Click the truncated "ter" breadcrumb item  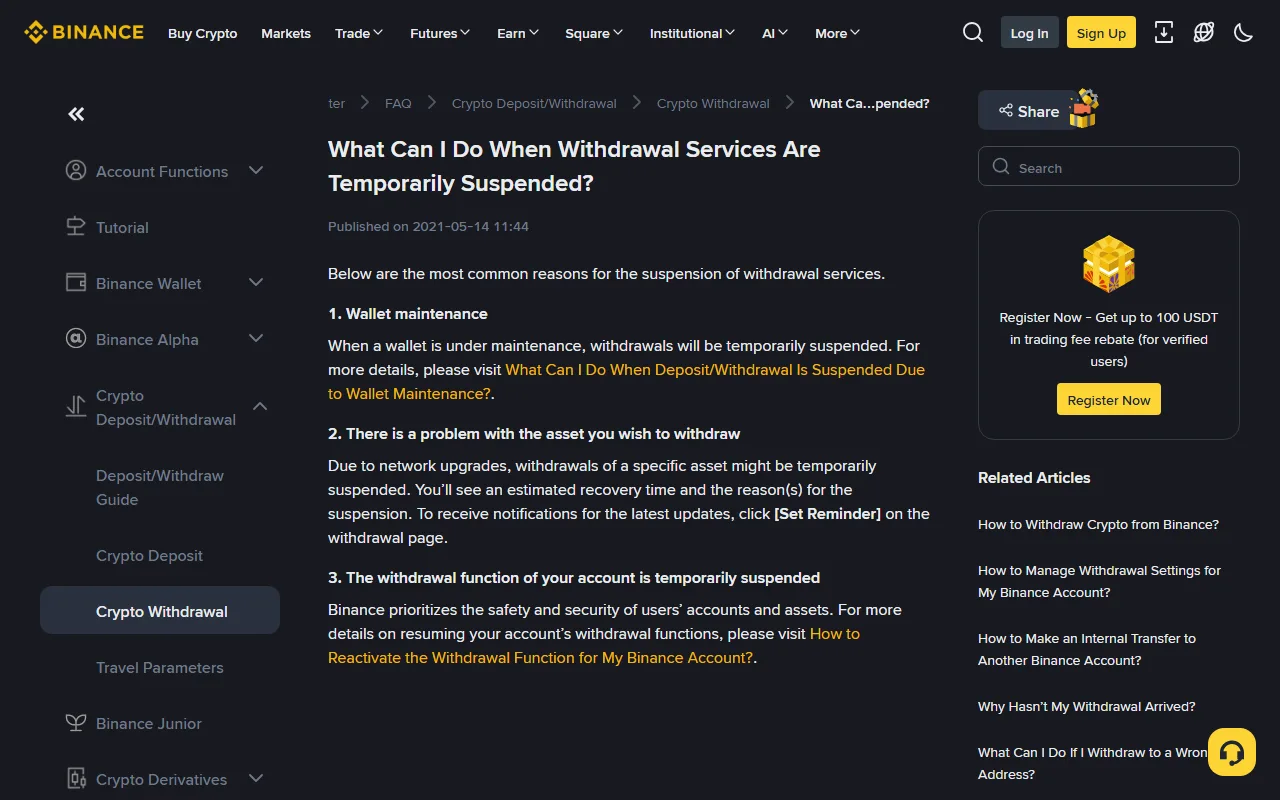(337, 103)
